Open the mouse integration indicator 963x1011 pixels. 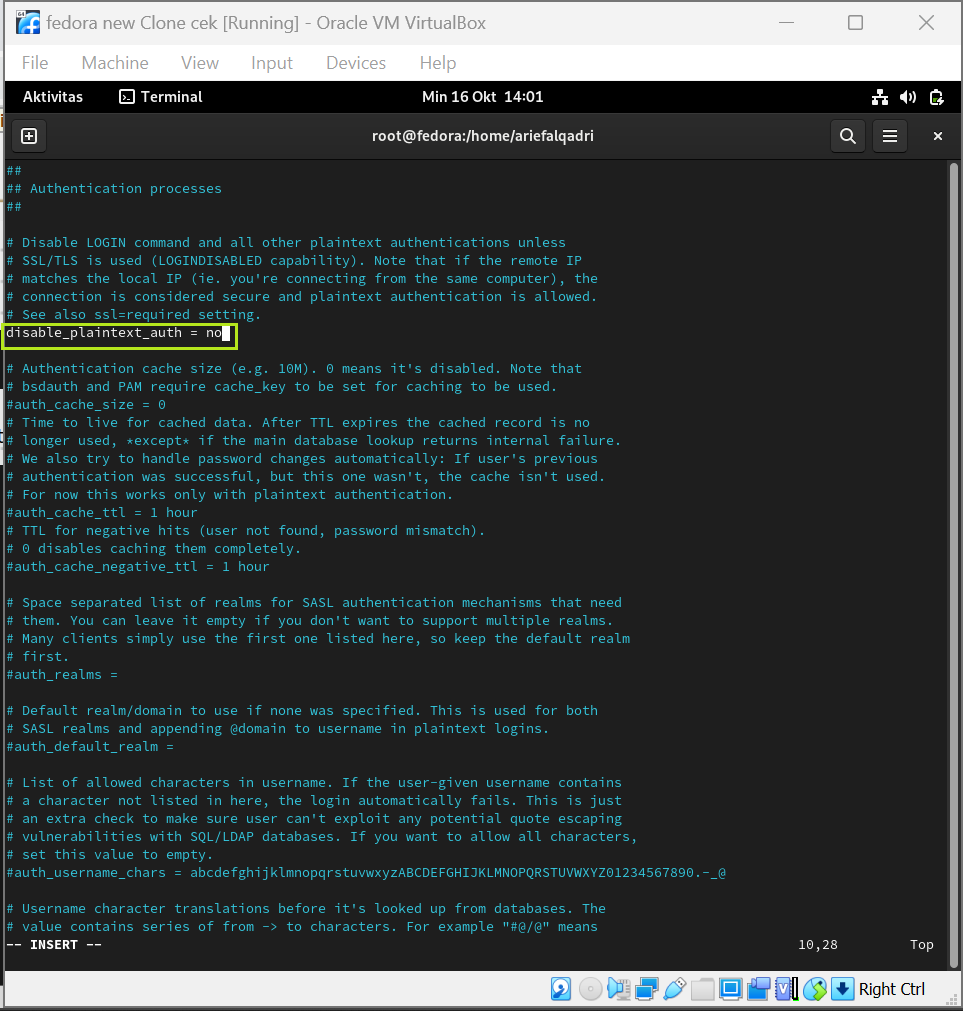click(815, 988)
